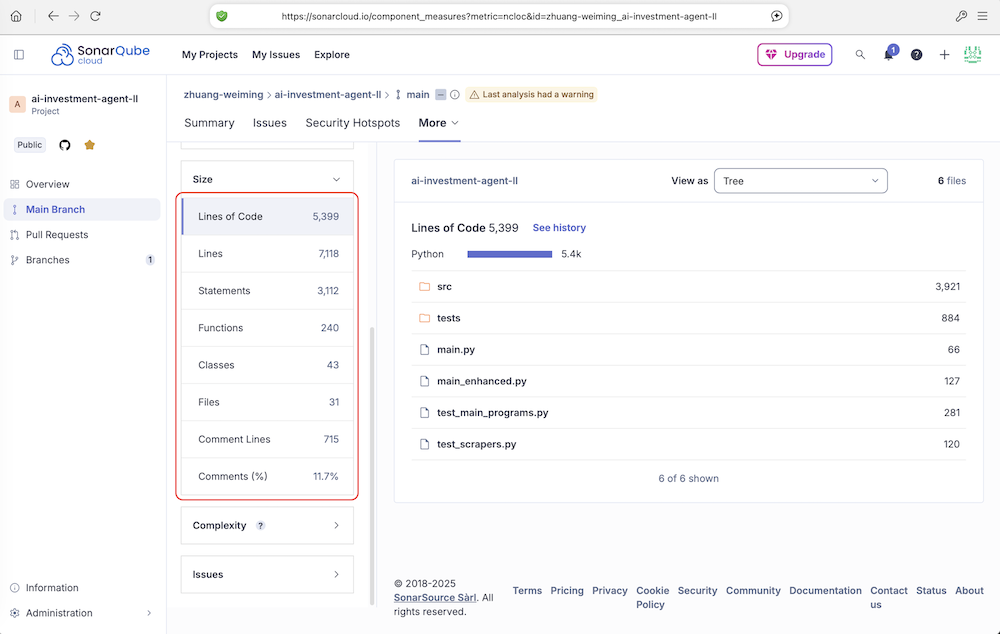
Task: Click the plus icon in header
Action: pos(944,55)
